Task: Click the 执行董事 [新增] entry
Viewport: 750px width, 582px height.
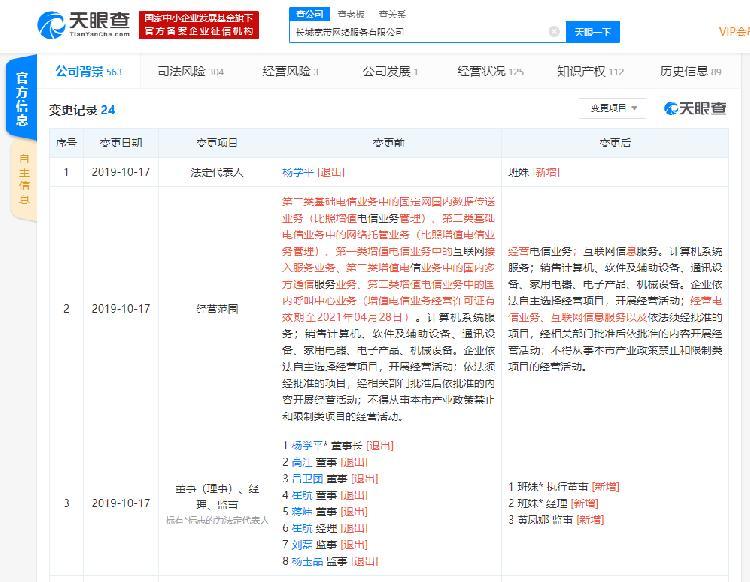Action: [563, 487]
